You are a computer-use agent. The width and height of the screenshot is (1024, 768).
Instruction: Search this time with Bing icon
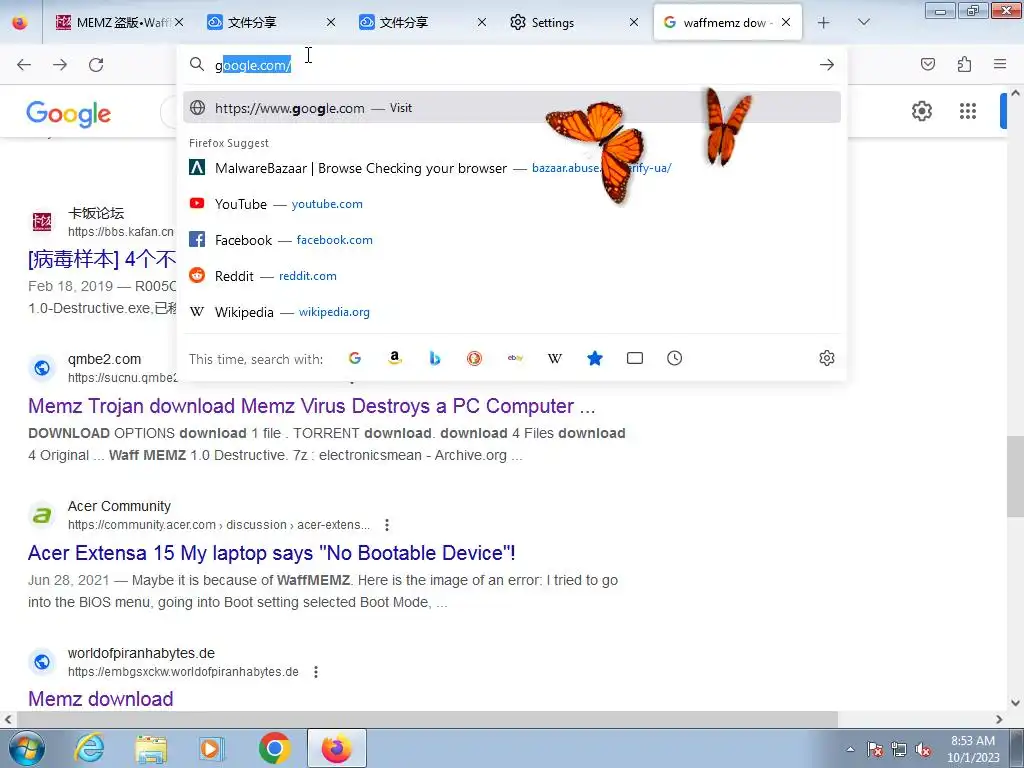click(434, 358)
